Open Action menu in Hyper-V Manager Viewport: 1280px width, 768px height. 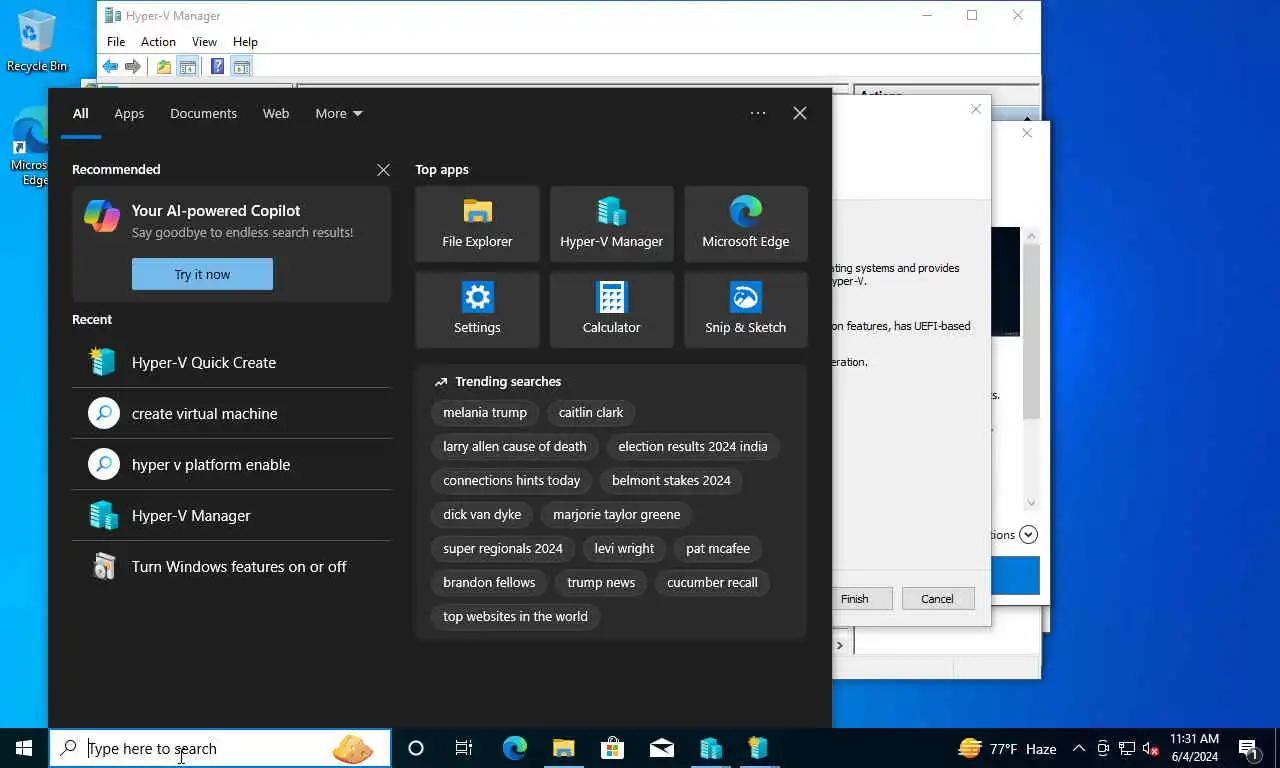[158, 42]
